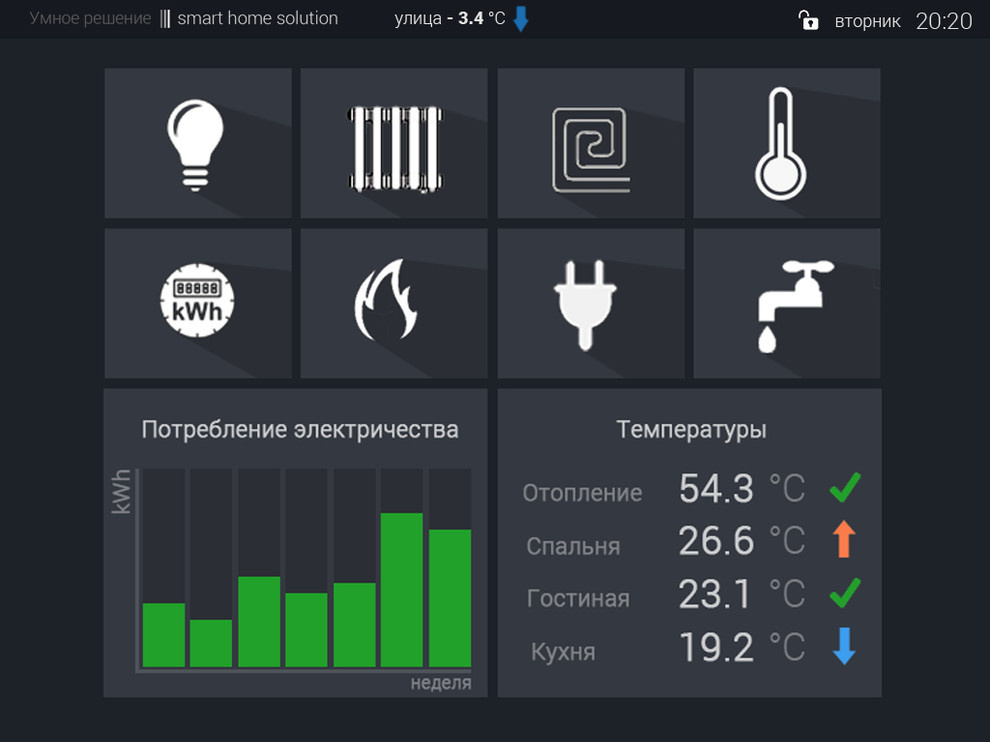Click the smart home solution label
The width and height of the screenshot is (990, 742).
(x=258, y=18)
